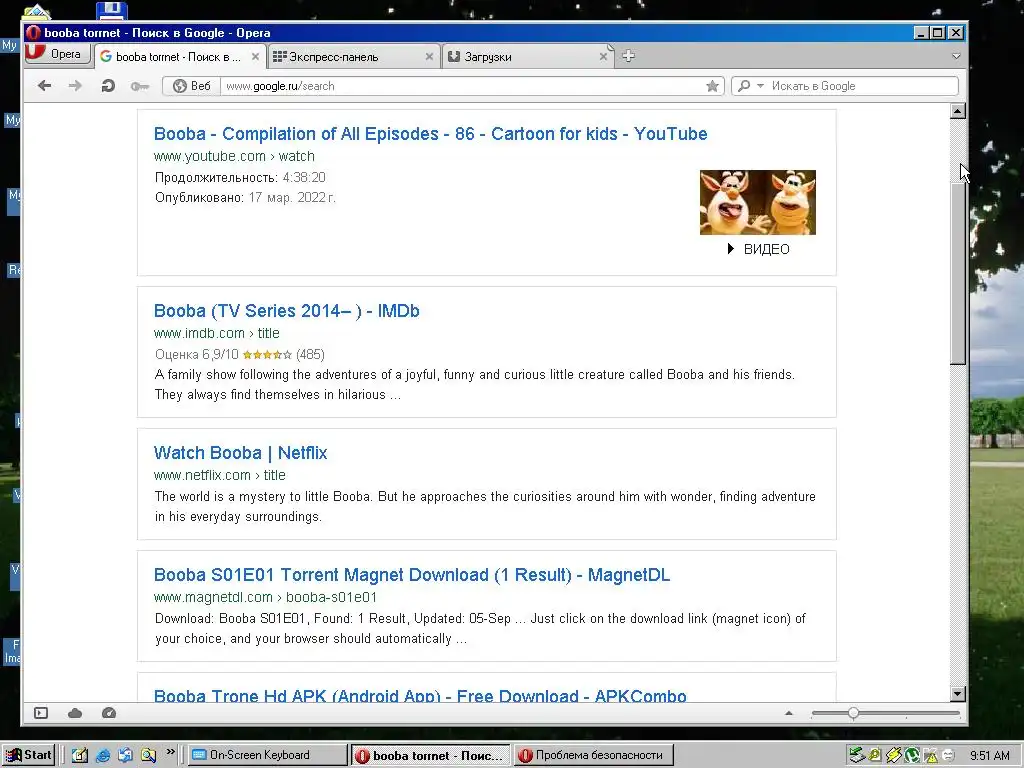Go back with the back arrow
The image size is (1024, 768).
(44, 86)
